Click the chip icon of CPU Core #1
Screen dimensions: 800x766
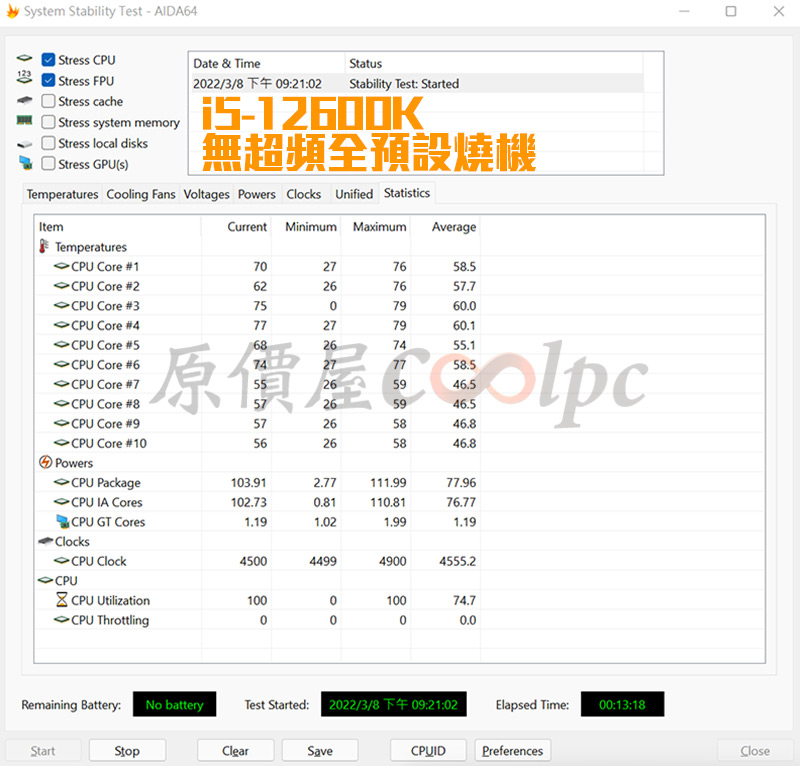click(x=62, y=266)
